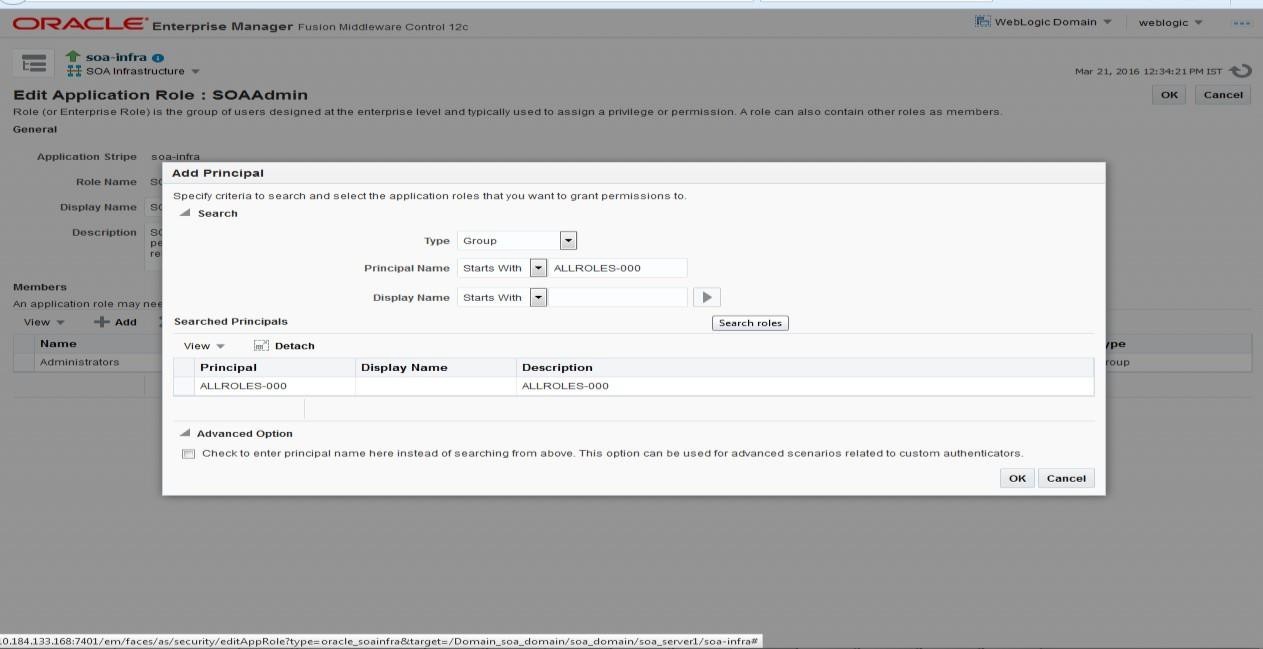Select the ALLROLES-000 principal row
Screen dimensions: 1263x649
[633, 386]
